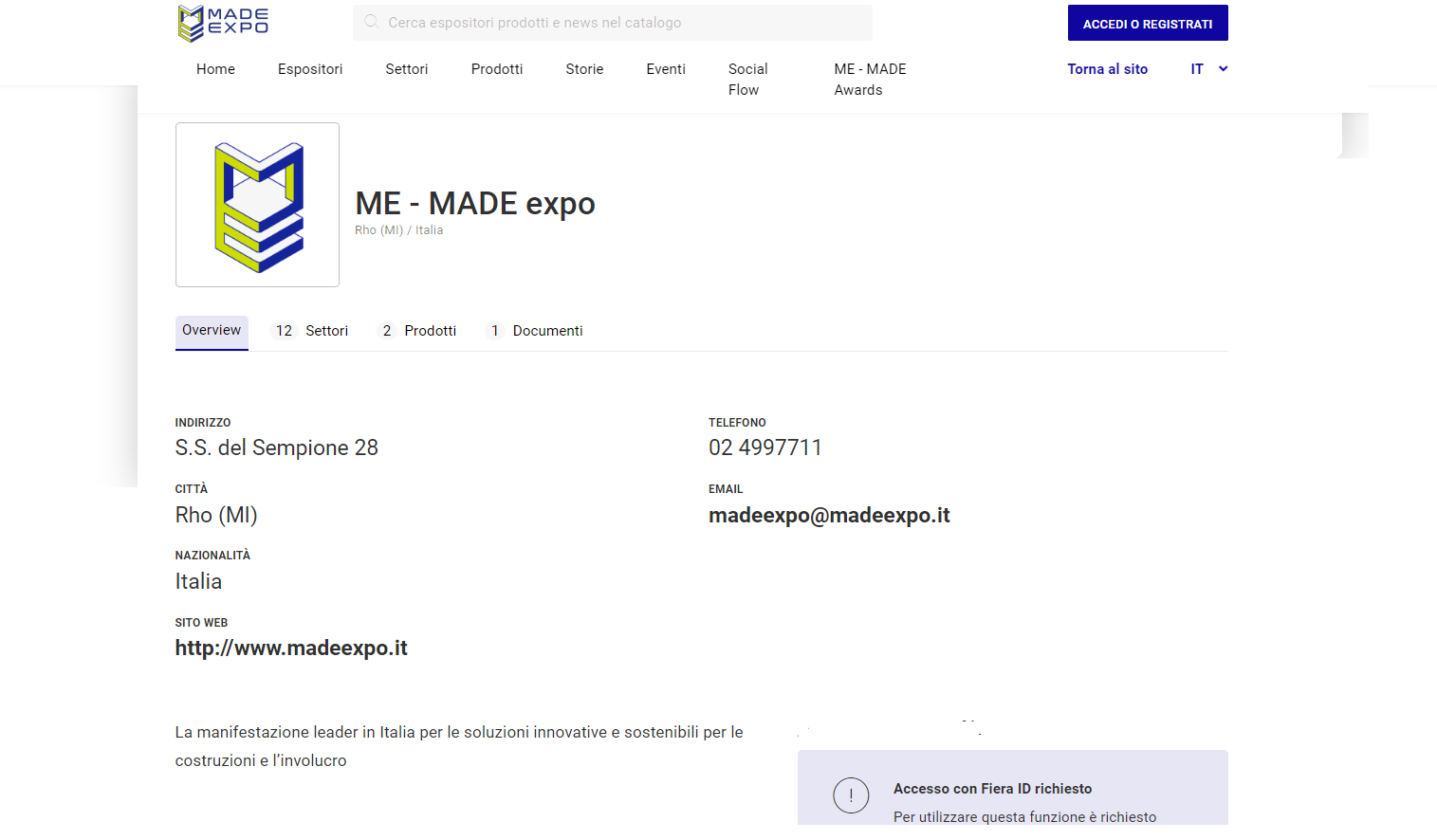Switch to the 1 Documenti tab
The width and height of the screenshot is (1437, 840).
535,331
